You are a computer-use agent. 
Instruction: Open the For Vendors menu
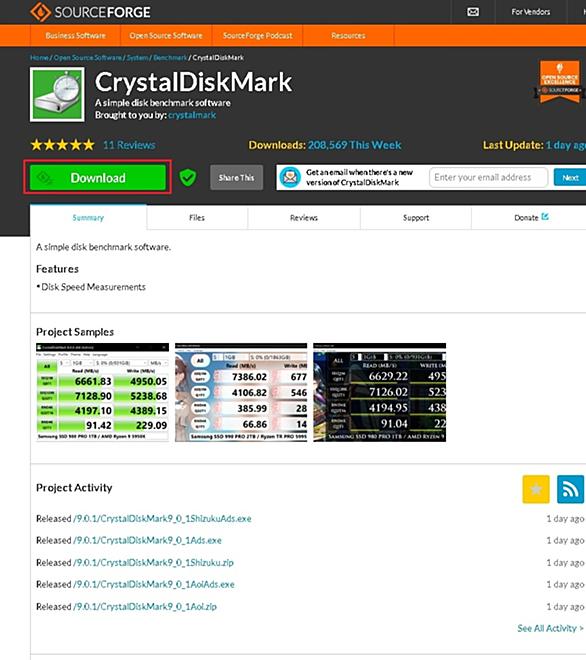(530, 12)
